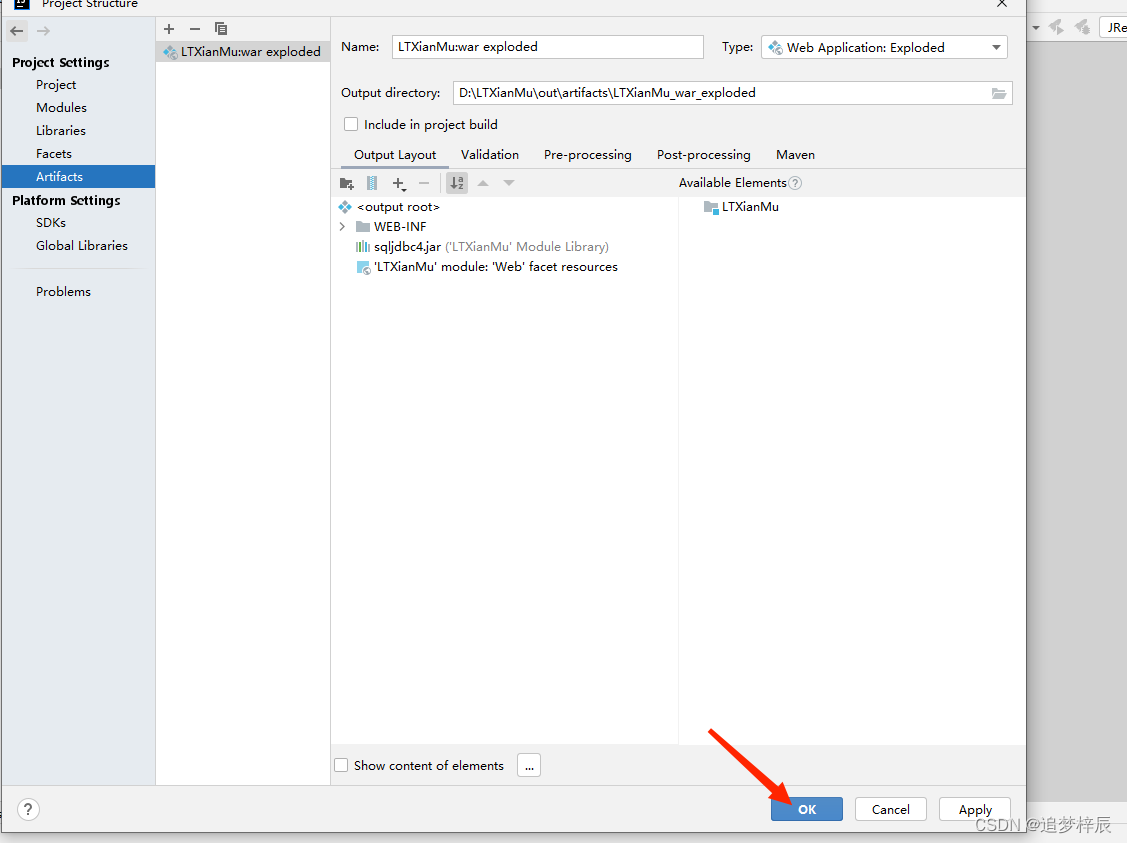Select the sqljdbc4.jar library entry
Image resolution: width=1127 pixels, height=843 pixels.
pyautogui.click(x=482, y=247)
